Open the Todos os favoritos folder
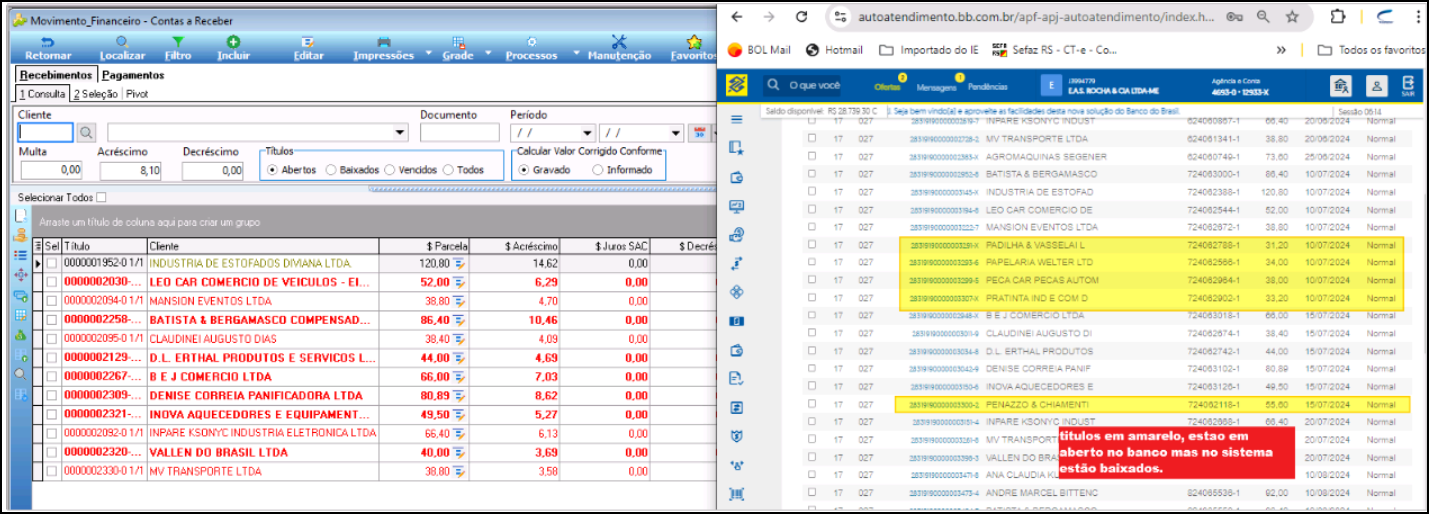Screen dimensions: 1429x514 pos(1371,50)
